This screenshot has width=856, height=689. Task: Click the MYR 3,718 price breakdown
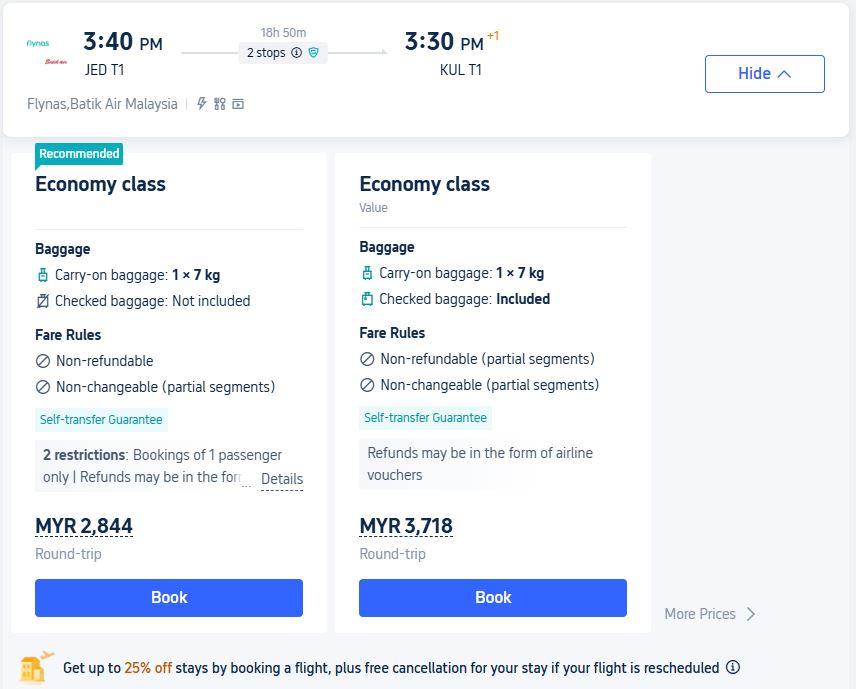click(x=406, y=526)
